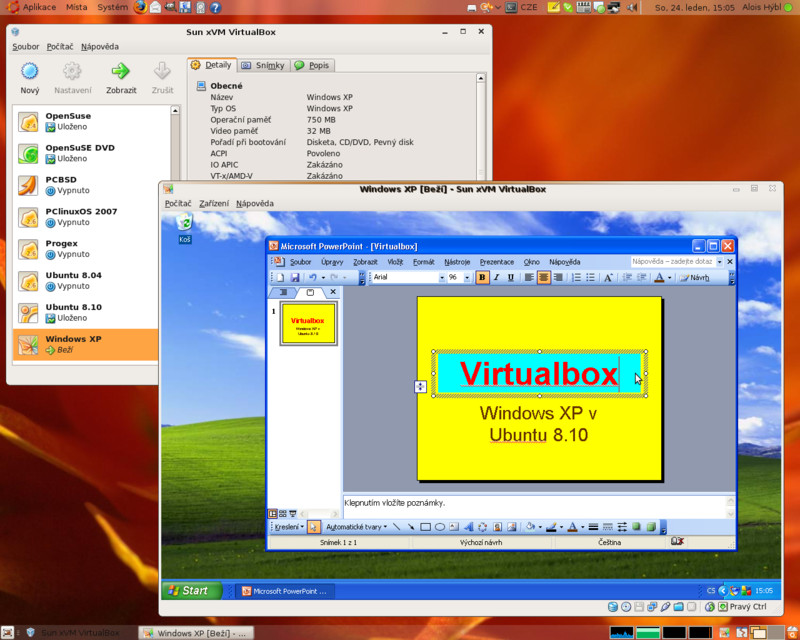Select slide 1 thumbnail
Viewport: 800px width, 640px height.
308,324
